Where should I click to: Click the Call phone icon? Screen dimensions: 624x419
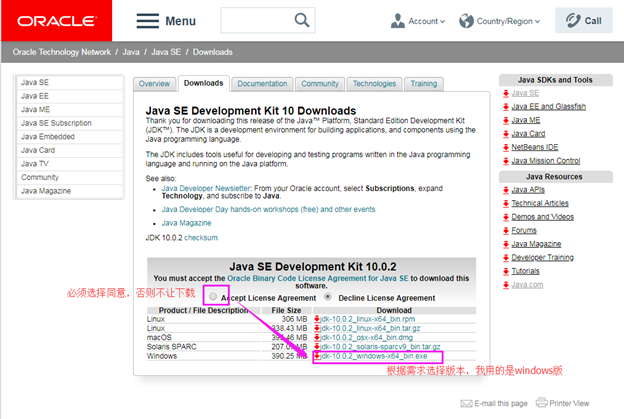click(x=573, y=20)
